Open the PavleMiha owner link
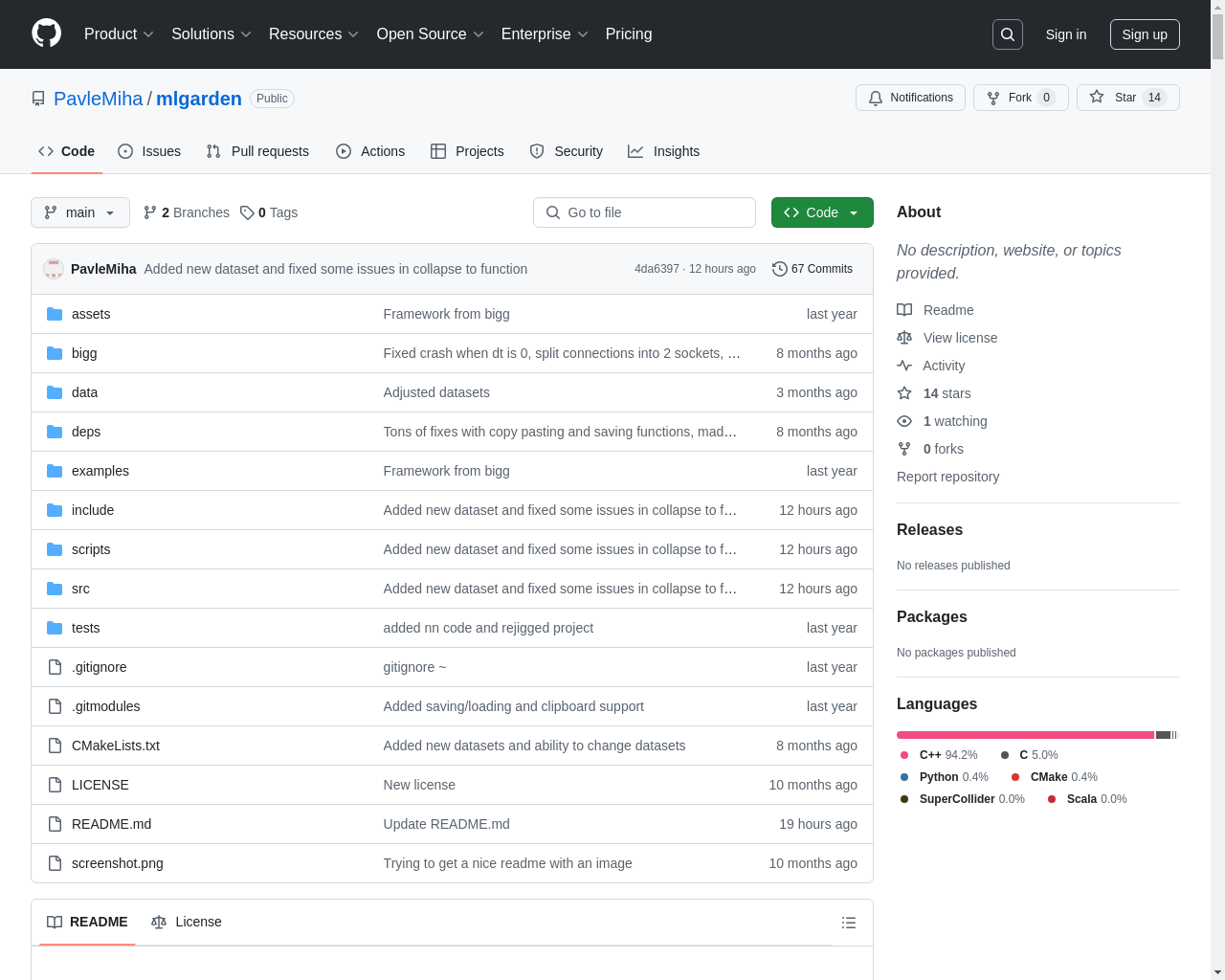Image resolution: width=1225 pixels, height=980 pixels. 98,99
